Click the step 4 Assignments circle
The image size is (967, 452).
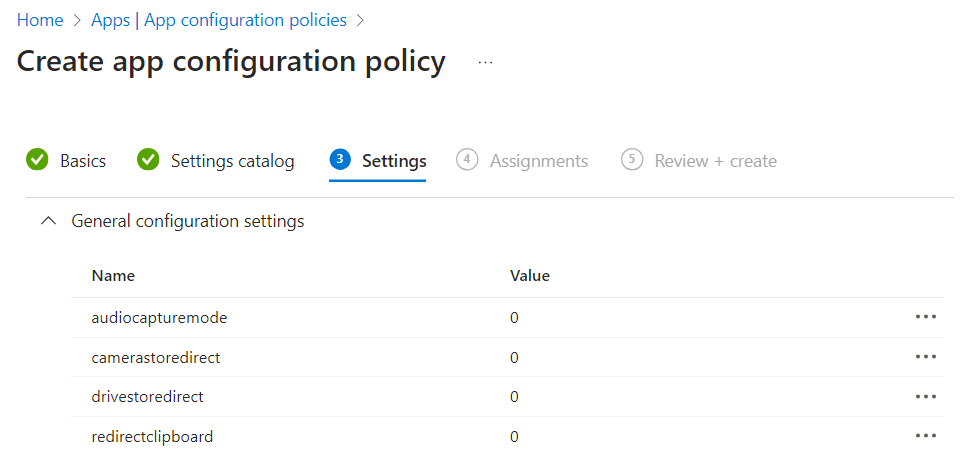tap(467, 160)
